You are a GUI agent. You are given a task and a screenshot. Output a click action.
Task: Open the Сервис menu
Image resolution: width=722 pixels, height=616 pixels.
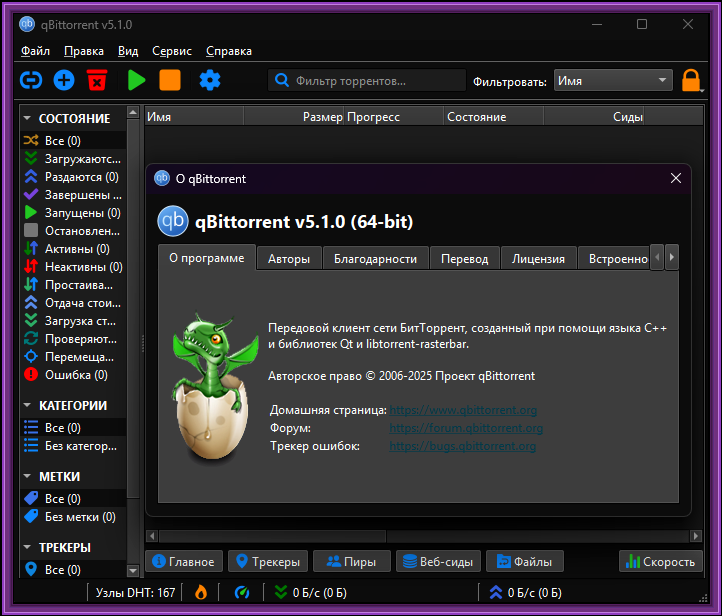click(172, 51)
